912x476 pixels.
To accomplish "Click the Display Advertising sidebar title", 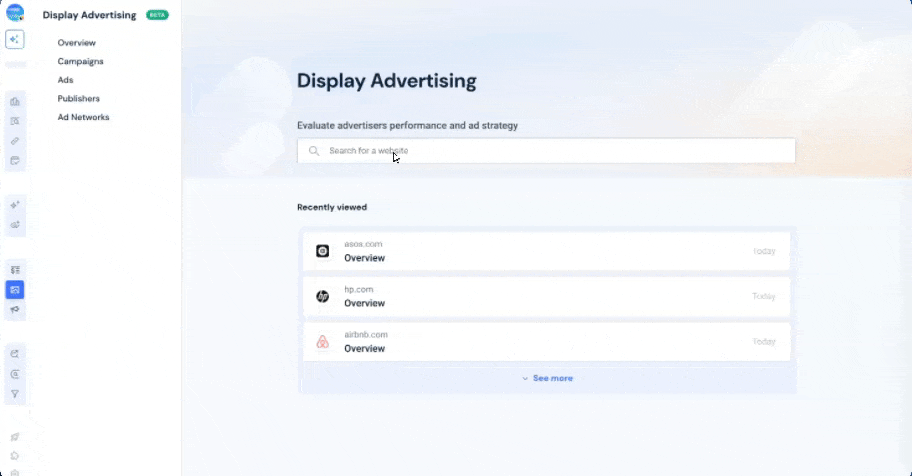I will tap(89, 15).
